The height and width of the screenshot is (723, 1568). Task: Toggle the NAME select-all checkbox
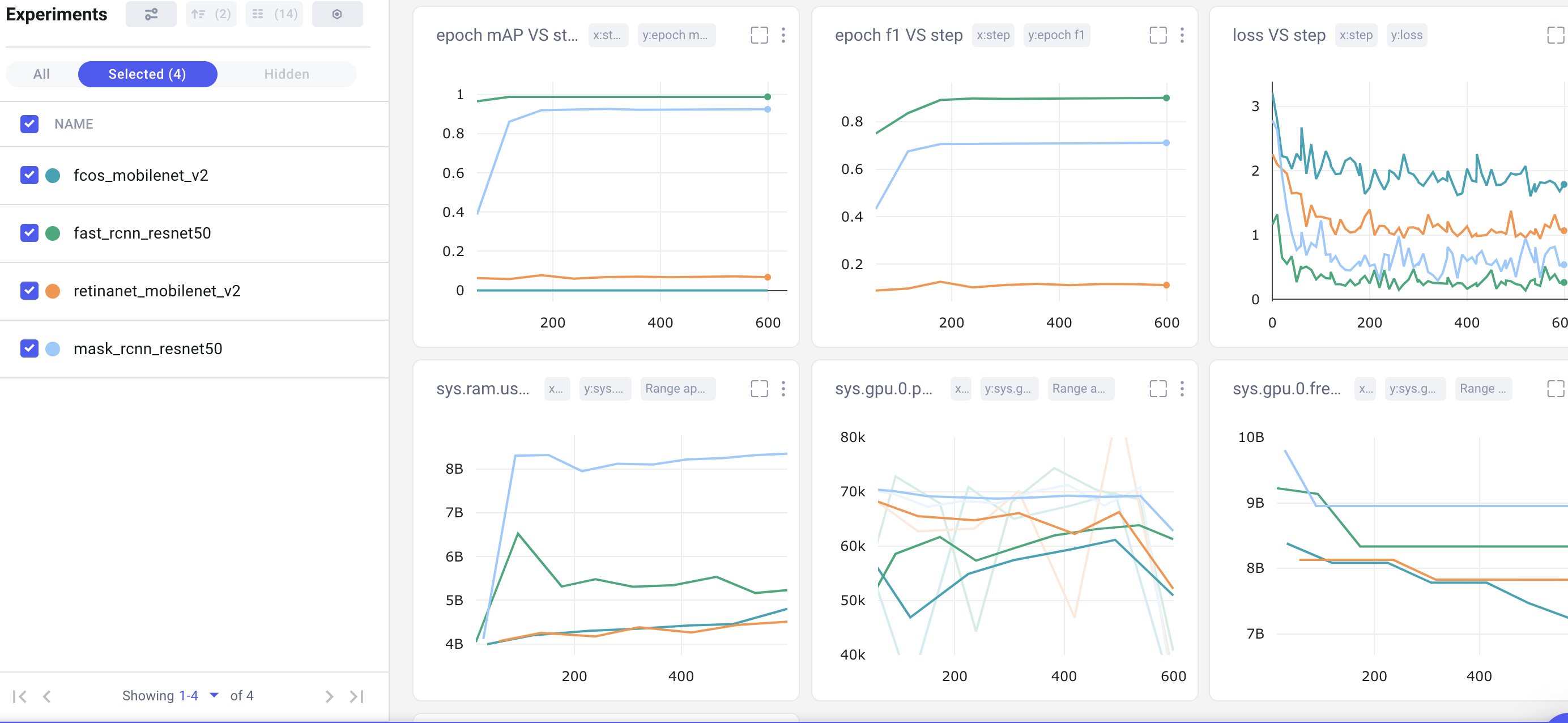29,124
